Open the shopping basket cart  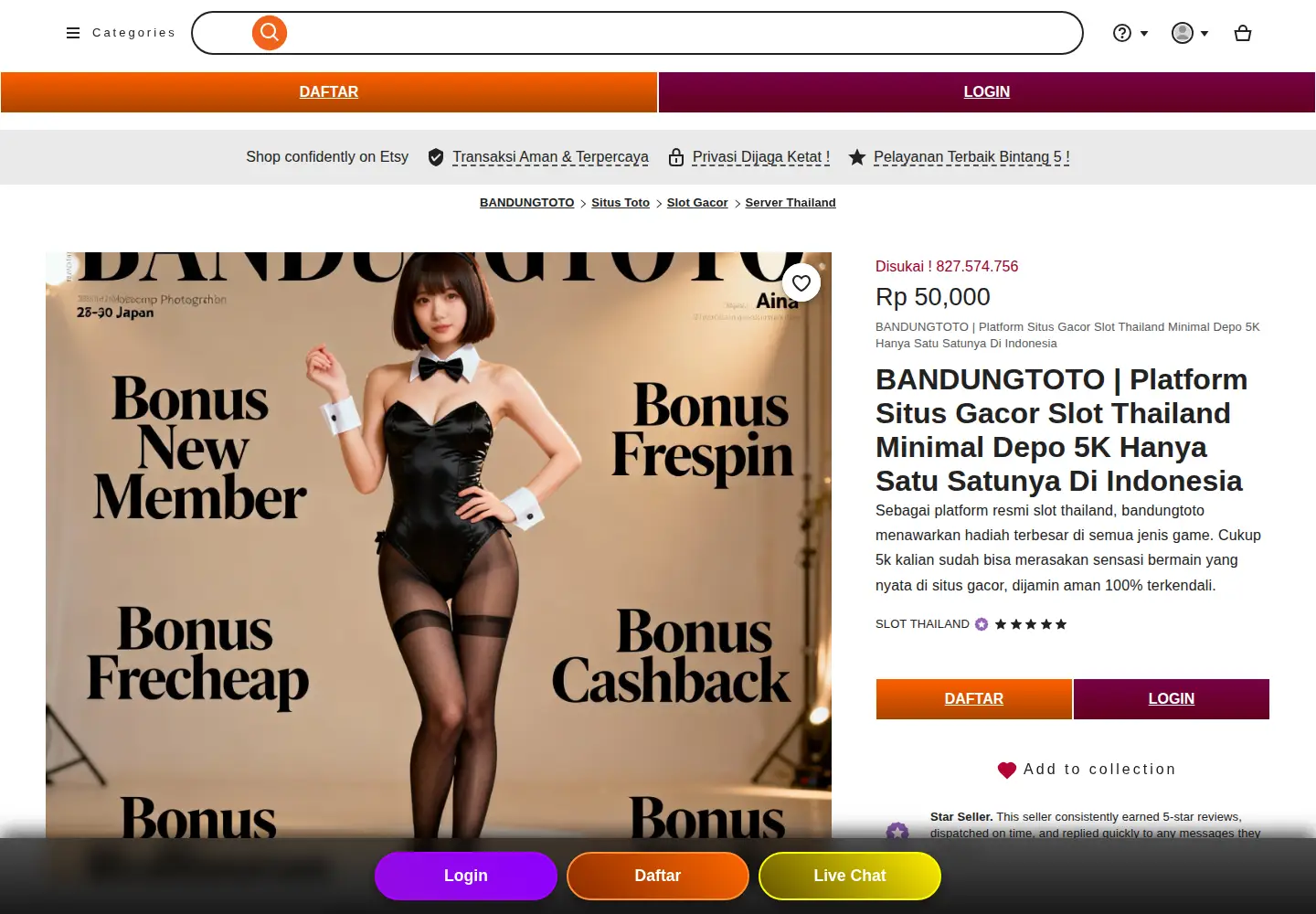click(1243, 33)
